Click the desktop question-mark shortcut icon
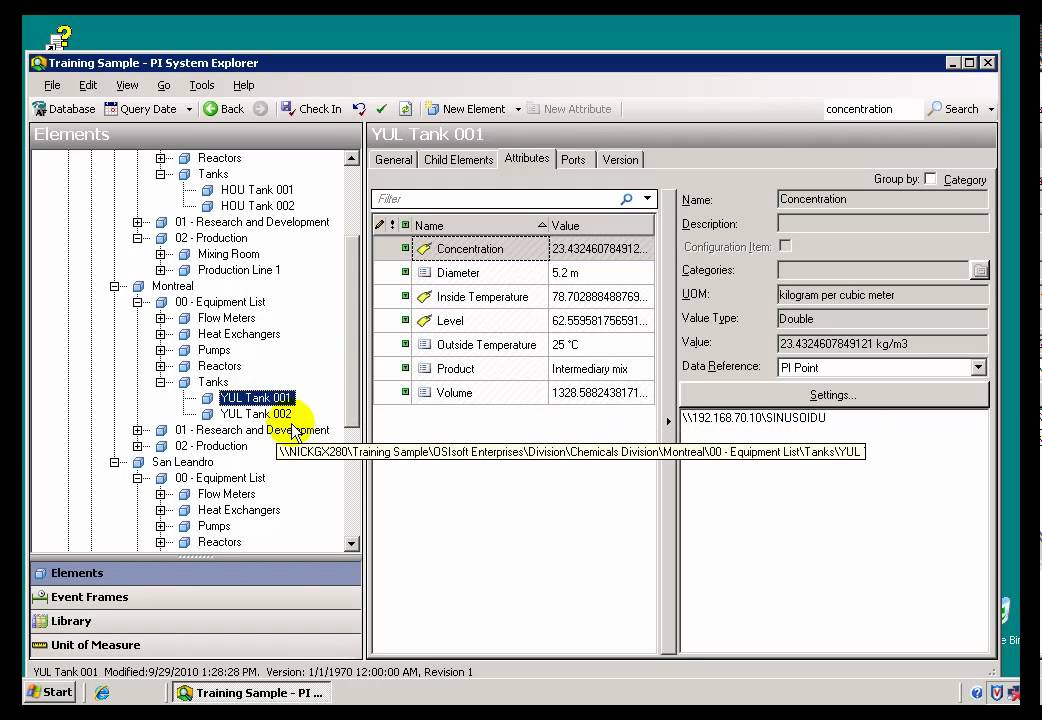Image resolution: width=1042 pixels, height=720 pixels. pyautogui.click(x=59, y=37)
